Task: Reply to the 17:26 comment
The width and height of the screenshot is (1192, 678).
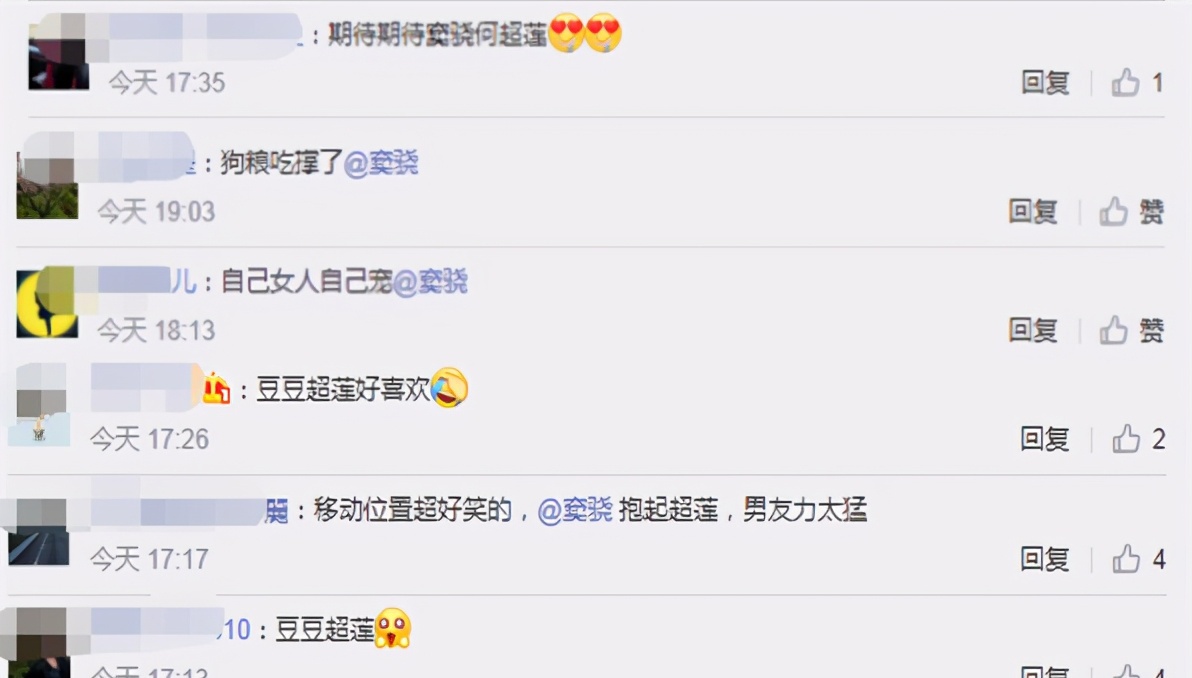Action: click(x=1045, y=439)
